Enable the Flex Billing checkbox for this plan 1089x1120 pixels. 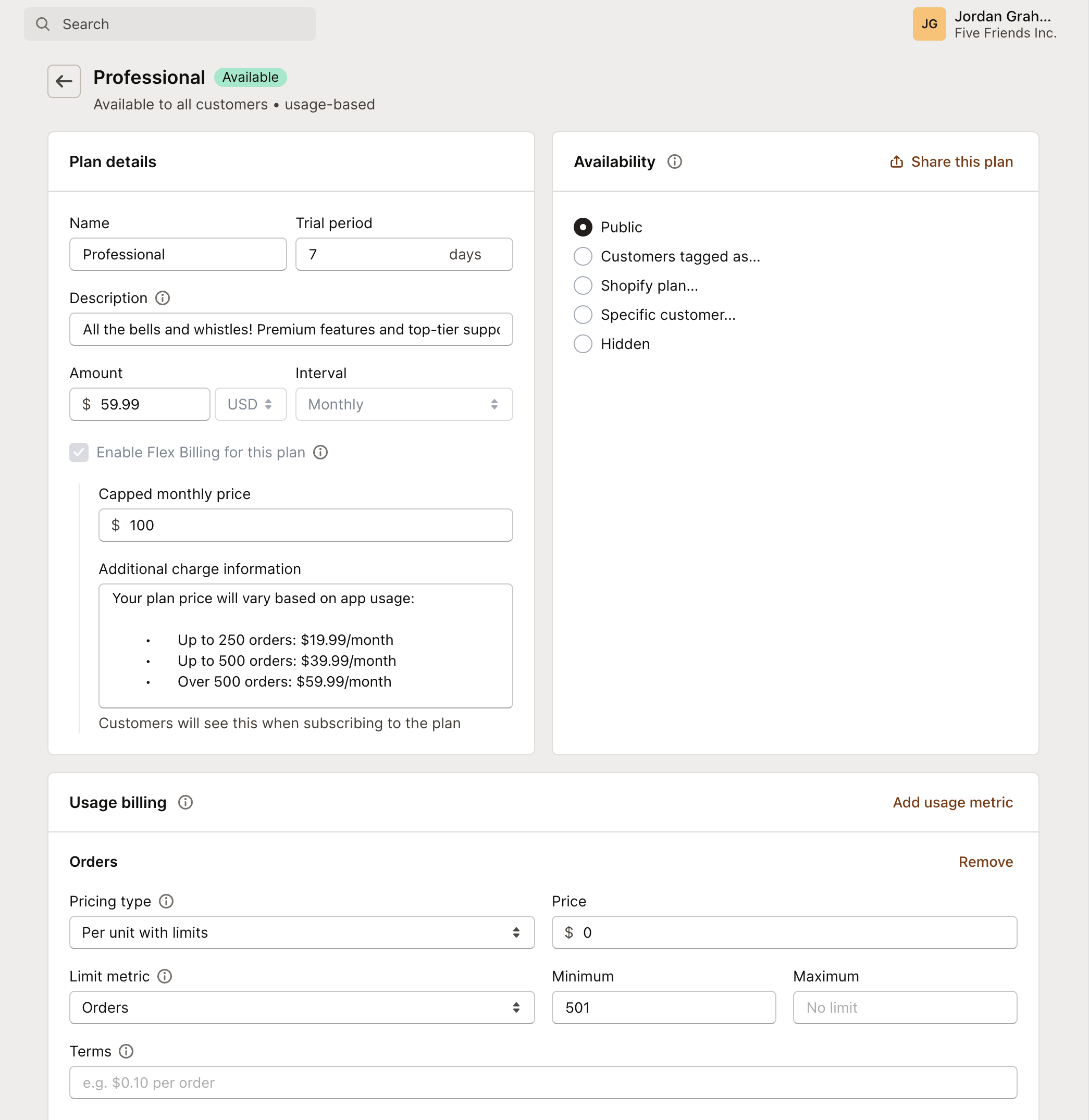coord(79,452)
